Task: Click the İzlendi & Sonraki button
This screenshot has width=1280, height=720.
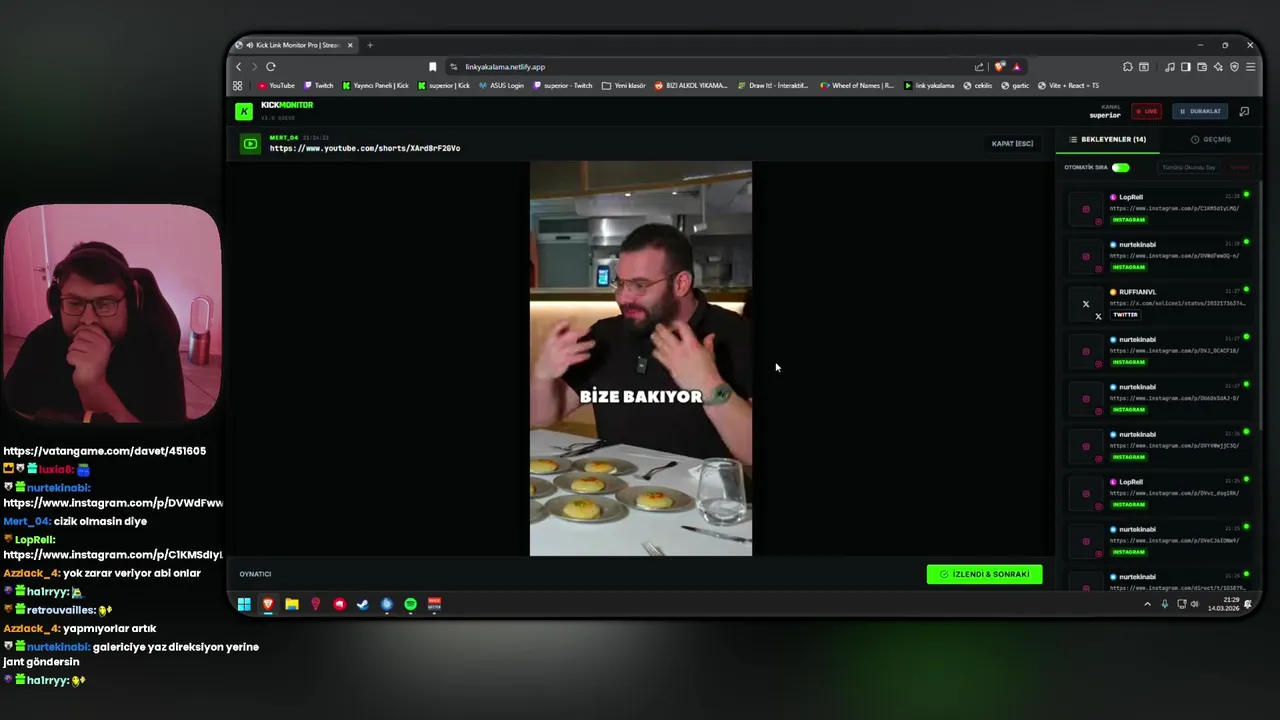Action: pyautogui.click(x=984, y=574)
